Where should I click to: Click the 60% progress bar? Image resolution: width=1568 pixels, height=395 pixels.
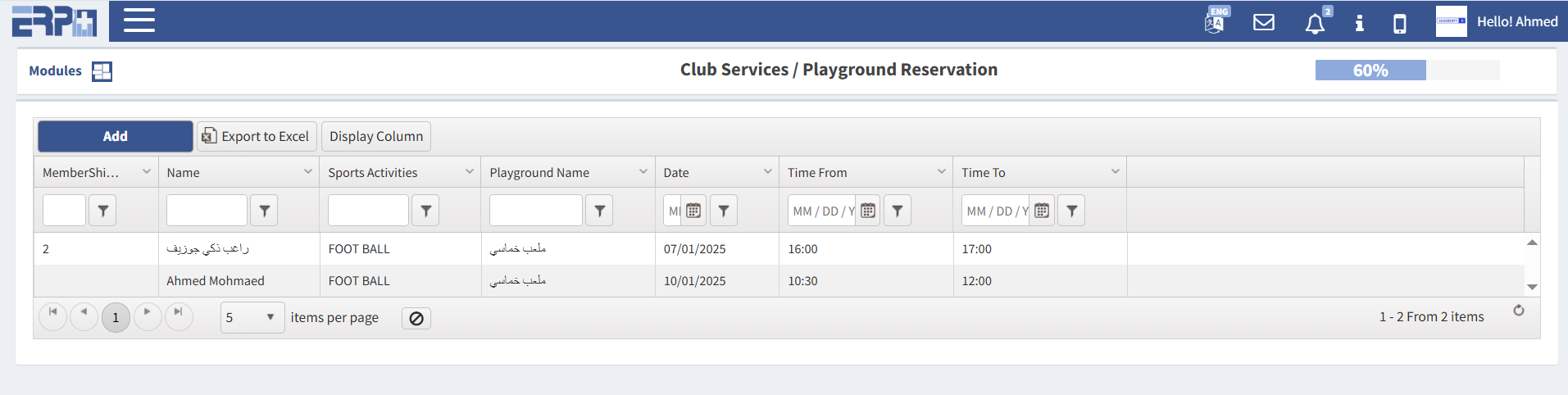pos(1407,70)
